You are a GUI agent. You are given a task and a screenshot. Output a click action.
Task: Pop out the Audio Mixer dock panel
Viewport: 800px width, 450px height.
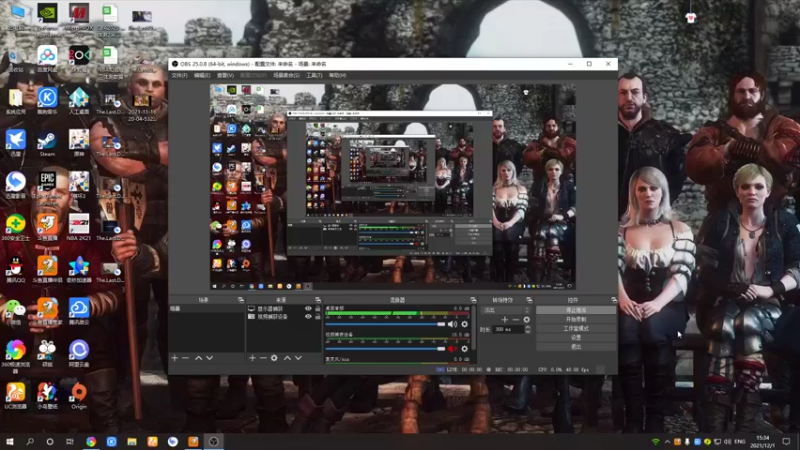(x=473, y=300)
